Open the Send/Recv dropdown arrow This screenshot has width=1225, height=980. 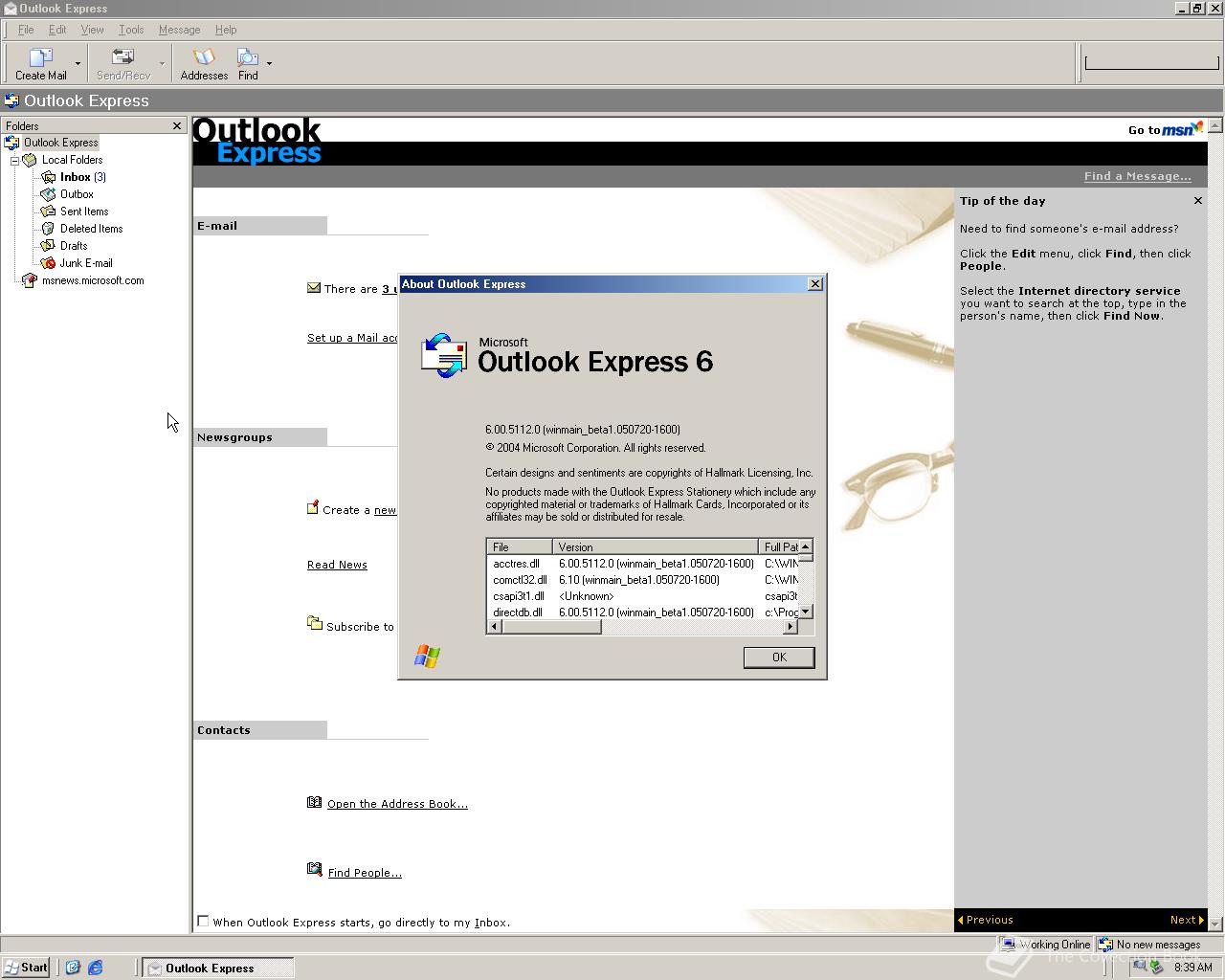coord(162,63)
